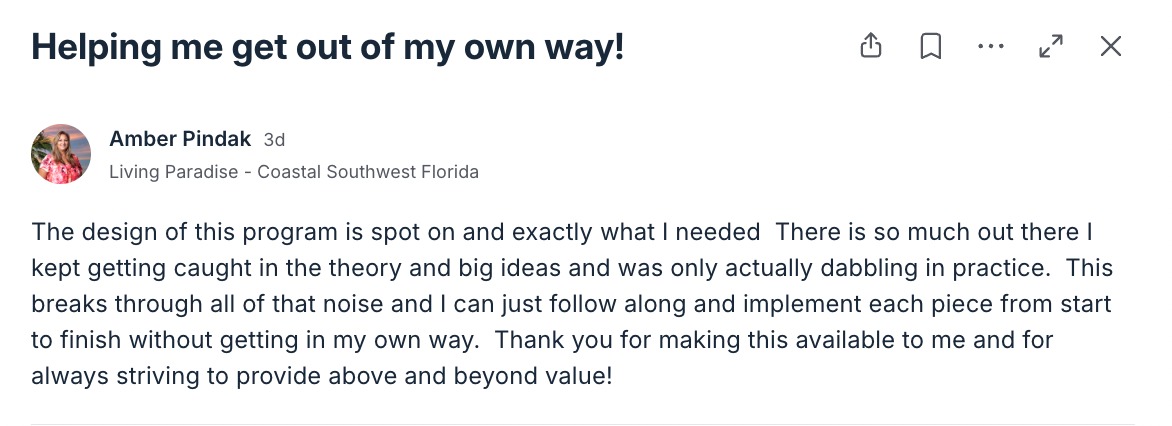
Task: Expand the post to full screen
Action: [x=1051, y=46]
